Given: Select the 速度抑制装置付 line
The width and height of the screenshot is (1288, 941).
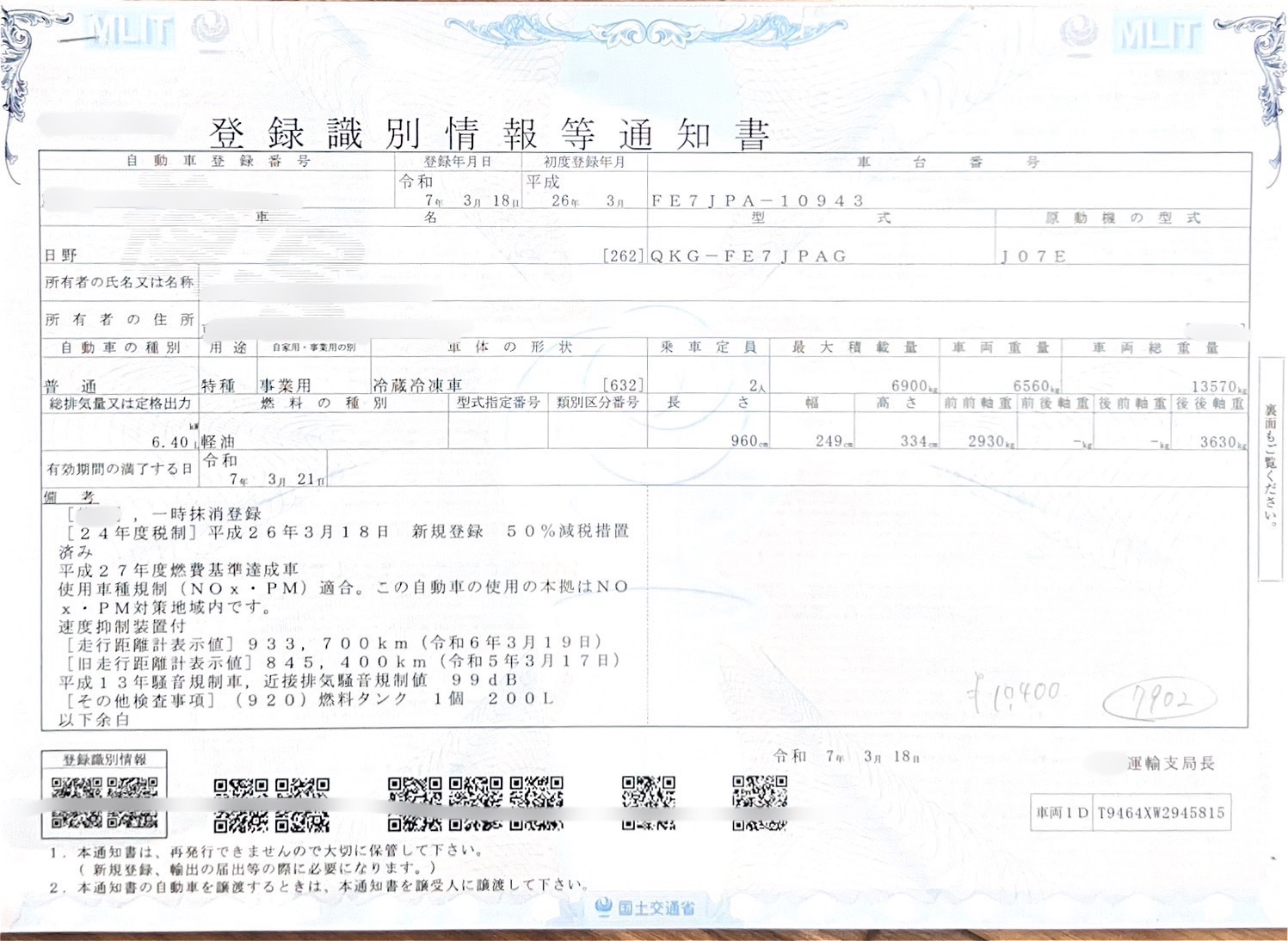Looking at the screenshot, I should pyautogui.click(x=121, y=626).
